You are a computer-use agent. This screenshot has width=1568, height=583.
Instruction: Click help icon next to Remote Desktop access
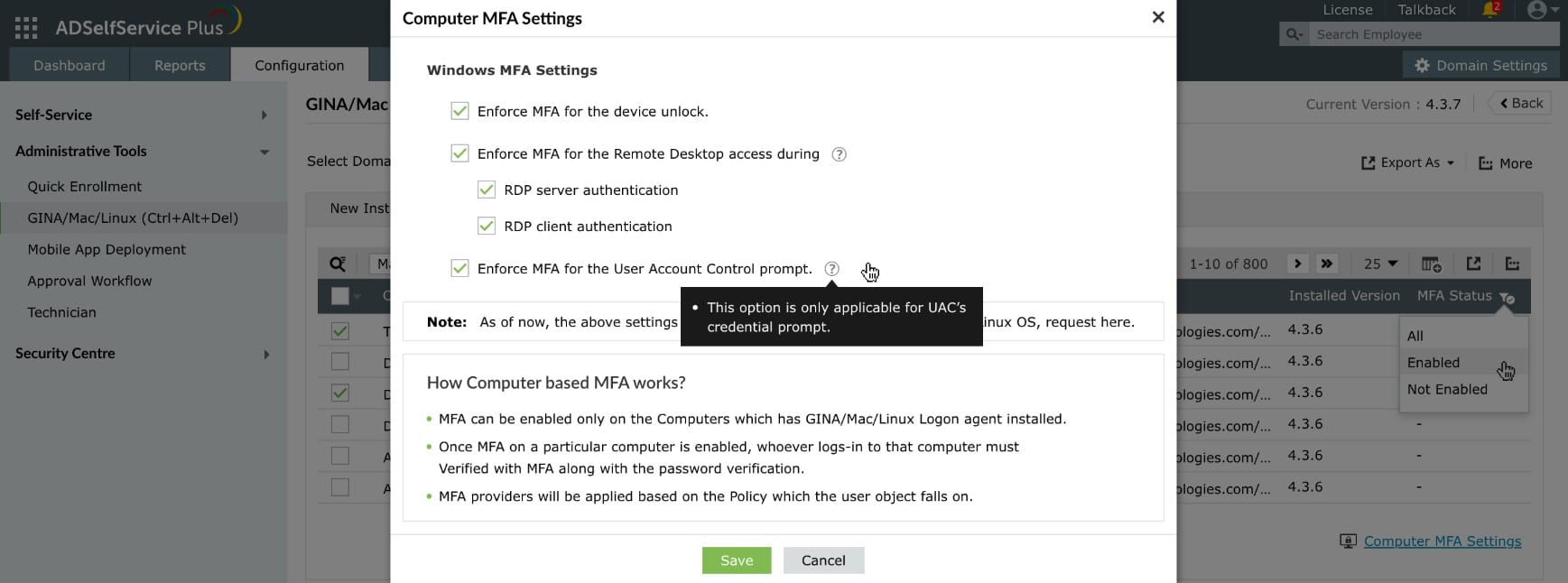coord(839,154)
